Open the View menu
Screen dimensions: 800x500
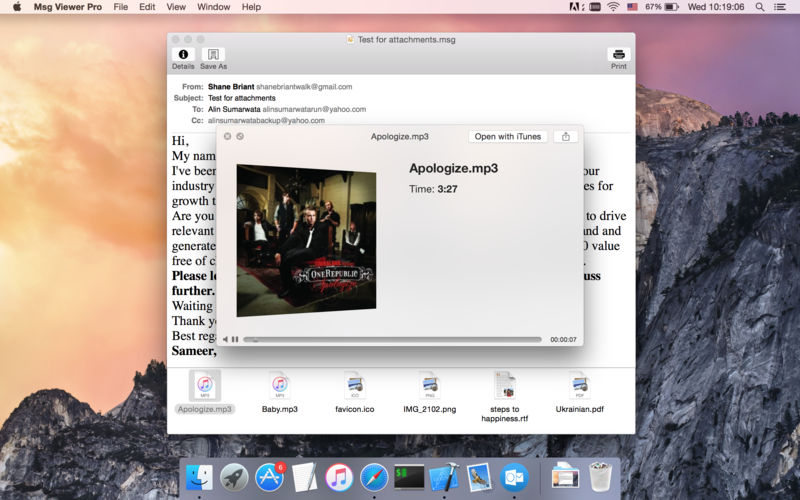click(176, 7)
